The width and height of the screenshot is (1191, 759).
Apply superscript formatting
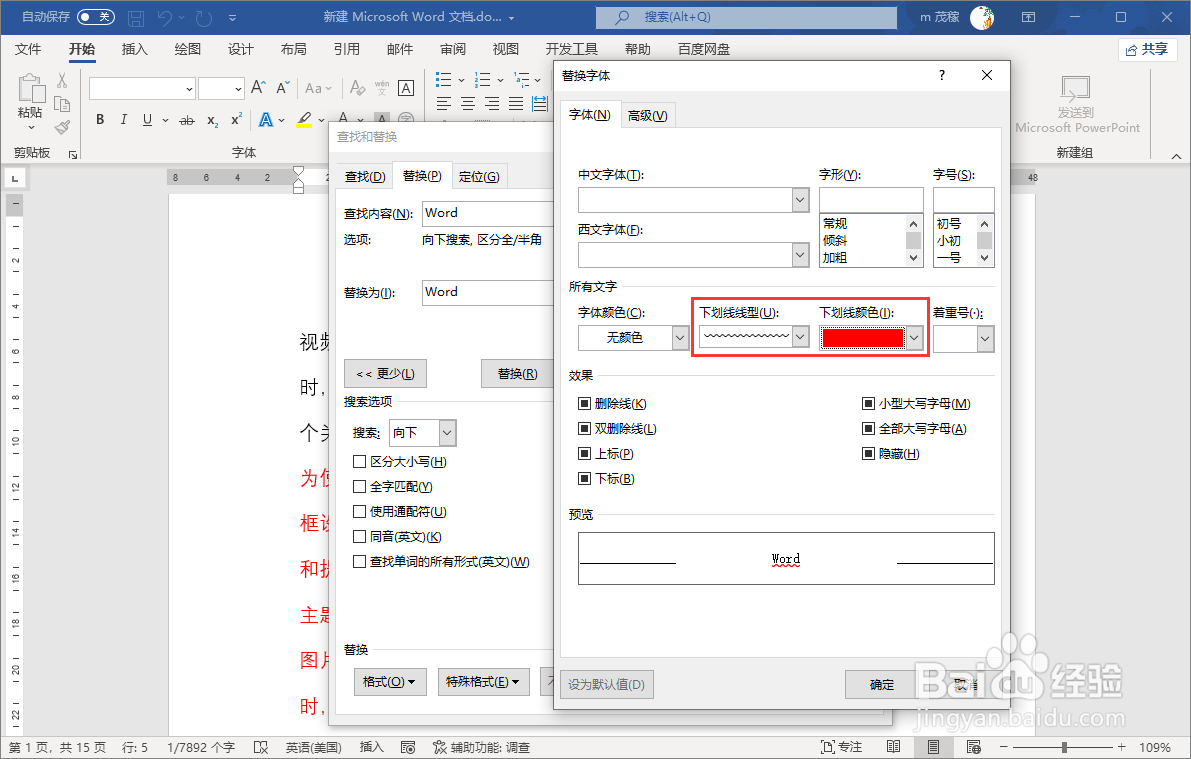tap(236, 119)
